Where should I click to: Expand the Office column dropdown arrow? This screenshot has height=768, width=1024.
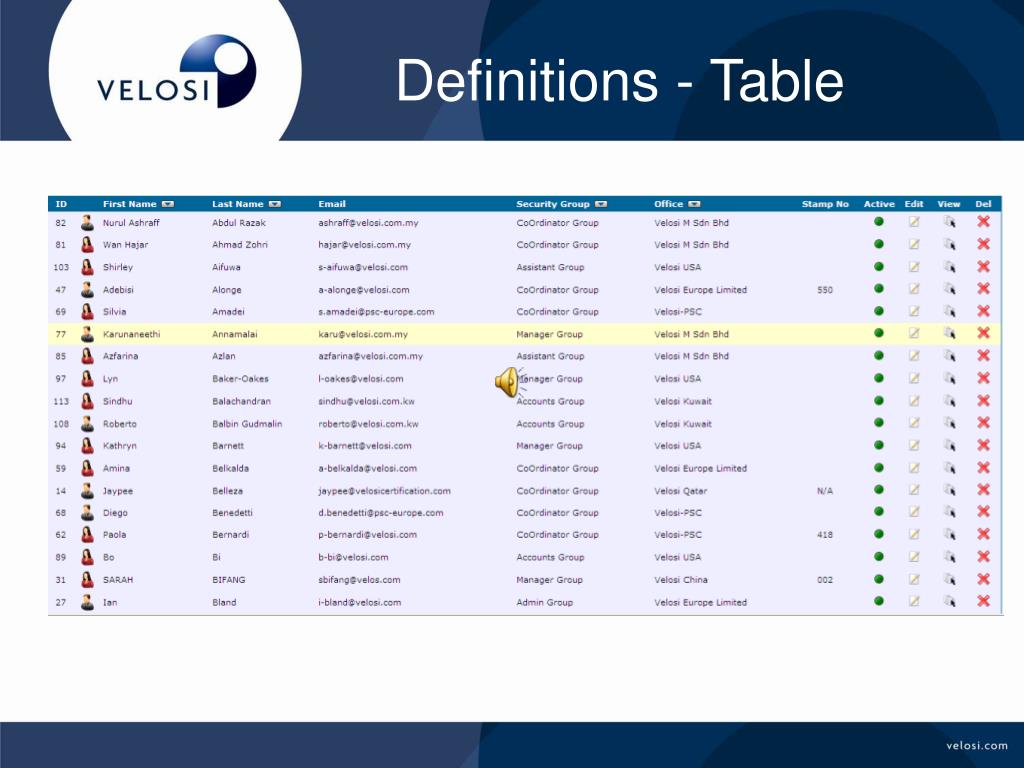pos(694,204)
